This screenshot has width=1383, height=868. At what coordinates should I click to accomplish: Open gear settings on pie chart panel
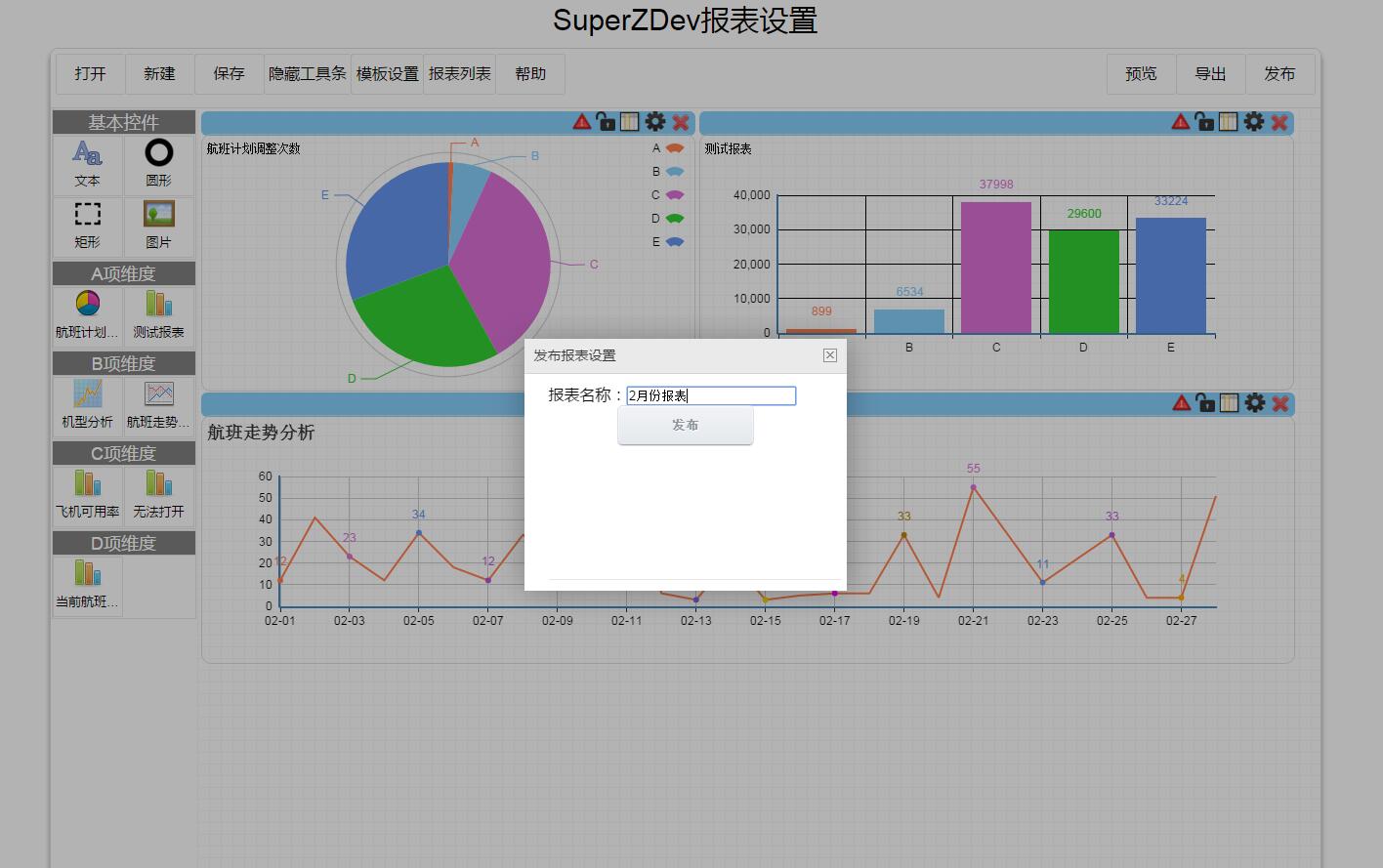click(x=655, y=122)
